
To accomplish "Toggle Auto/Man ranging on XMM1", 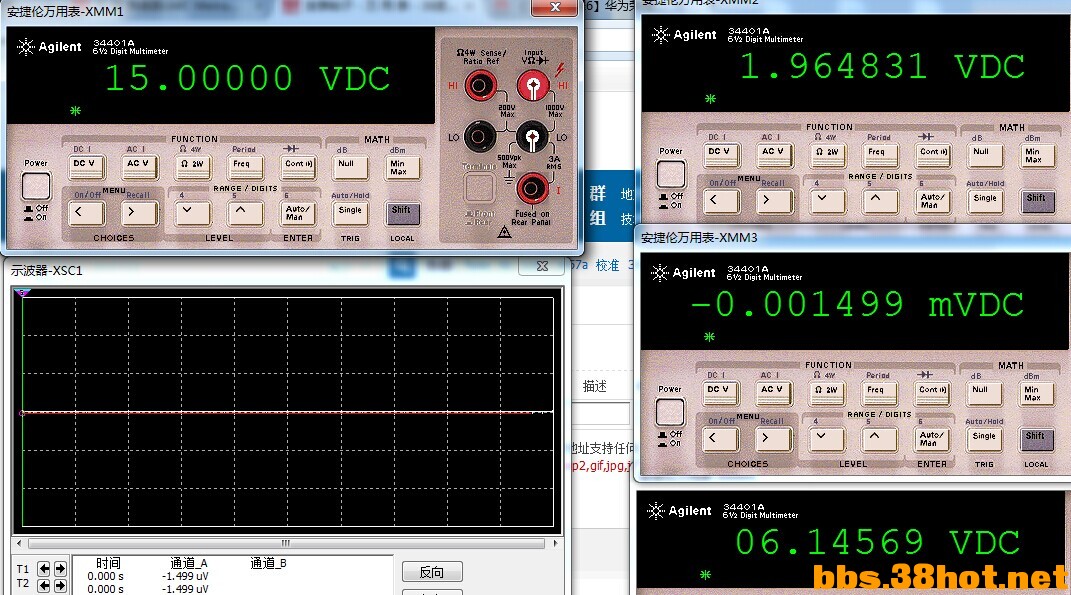I will [x=298, y=213].
